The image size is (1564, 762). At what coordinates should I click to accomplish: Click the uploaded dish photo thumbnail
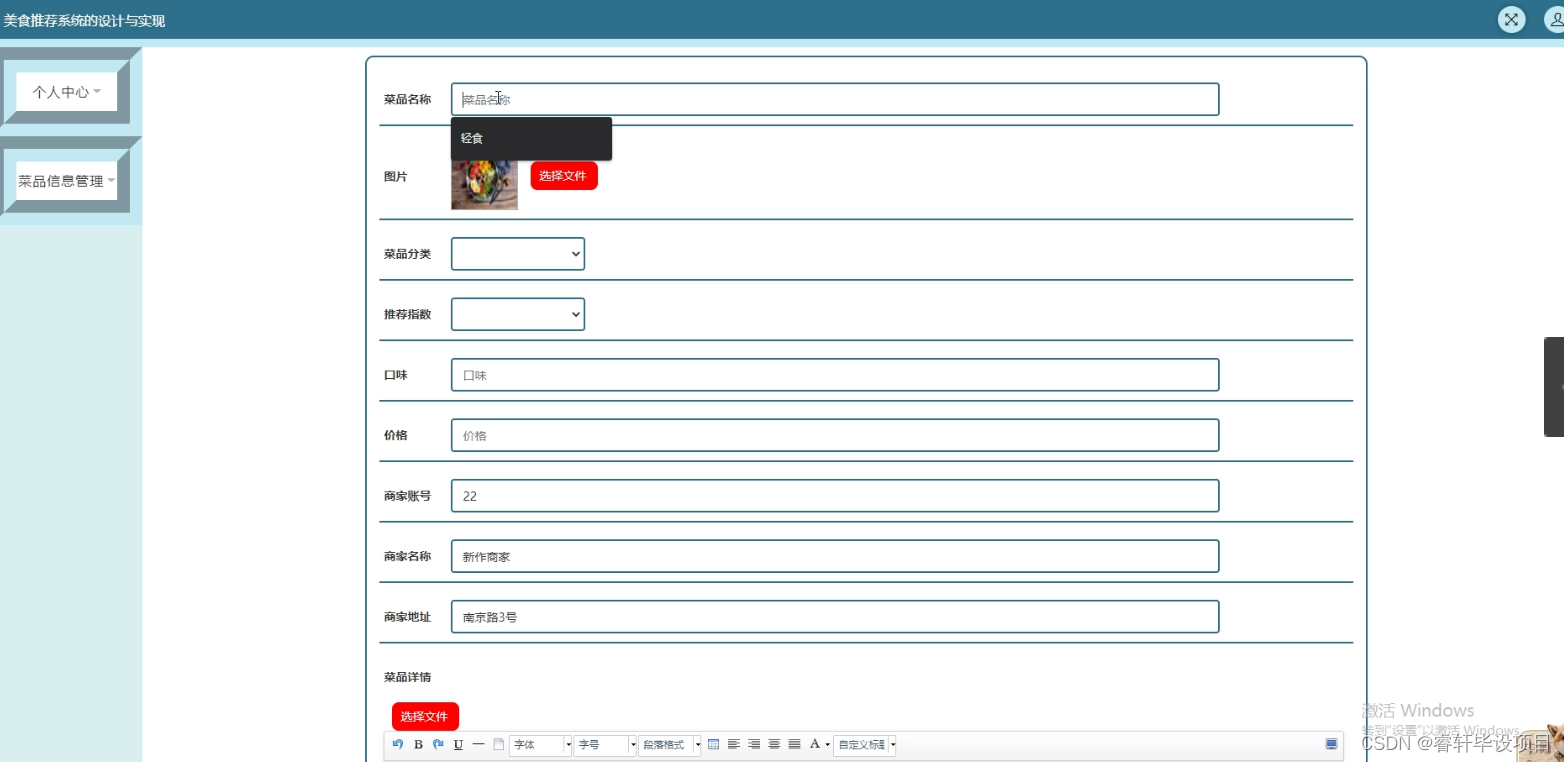pos(484,185)
